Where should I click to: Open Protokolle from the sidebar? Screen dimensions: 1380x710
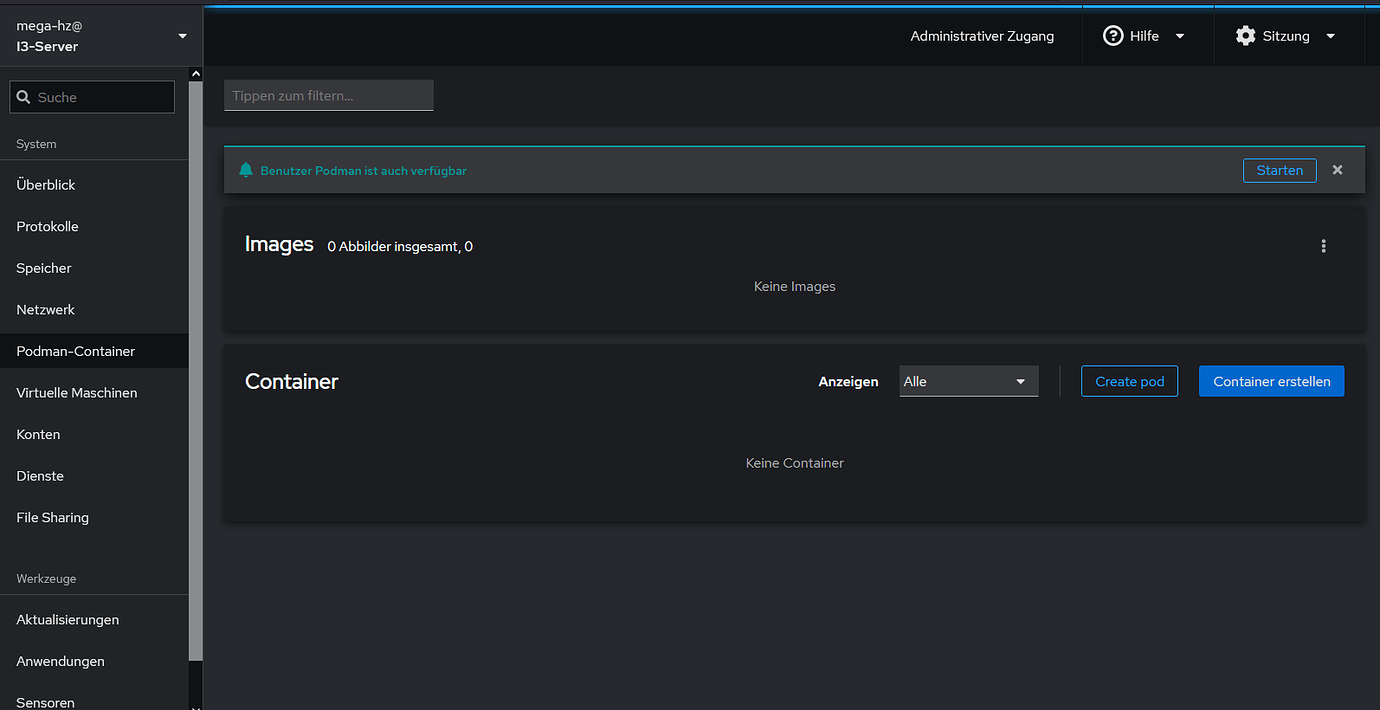[47, 226]
